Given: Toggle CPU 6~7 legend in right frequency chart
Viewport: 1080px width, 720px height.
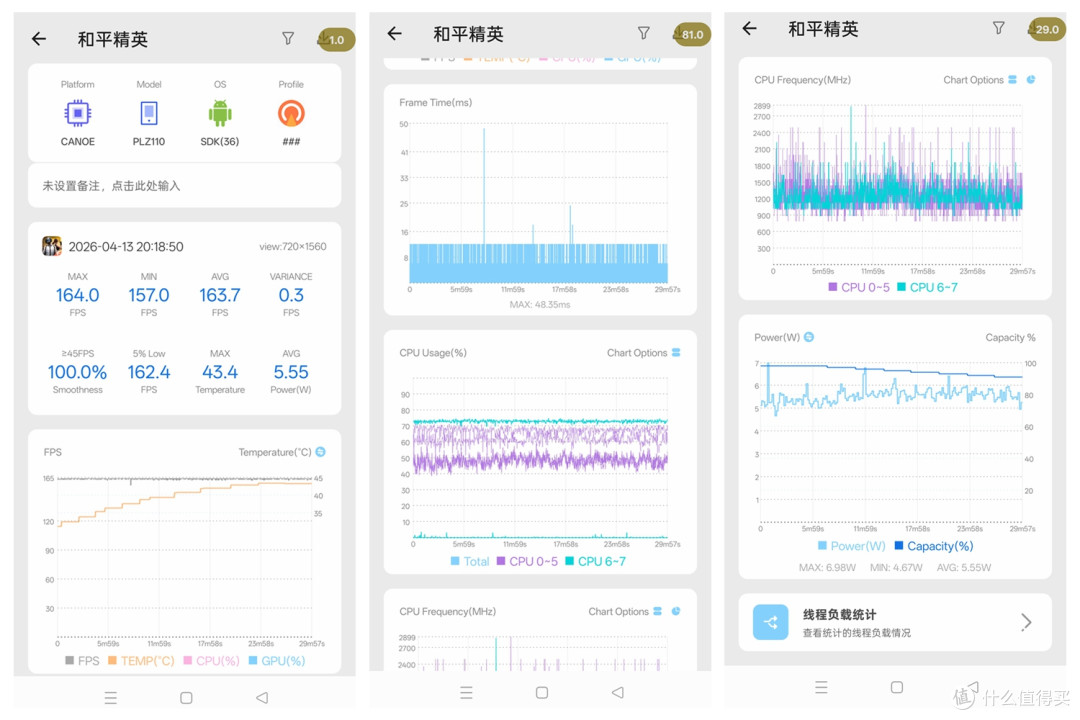Looking at the screenshot, I should 927,287.
